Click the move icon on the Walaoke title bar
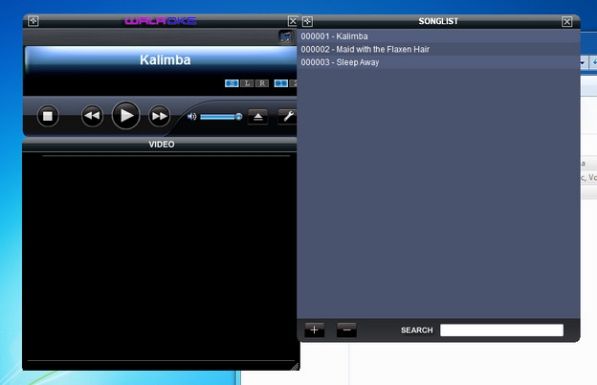597x385 pixels. pos(33,21)
